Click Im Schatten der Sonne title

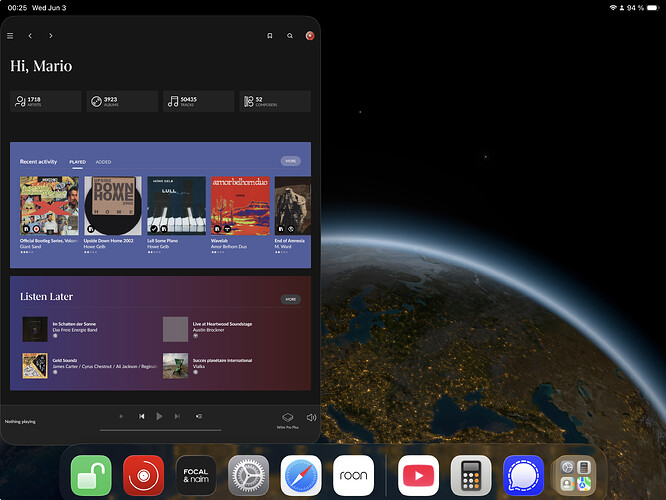click(x=74, y=324)
